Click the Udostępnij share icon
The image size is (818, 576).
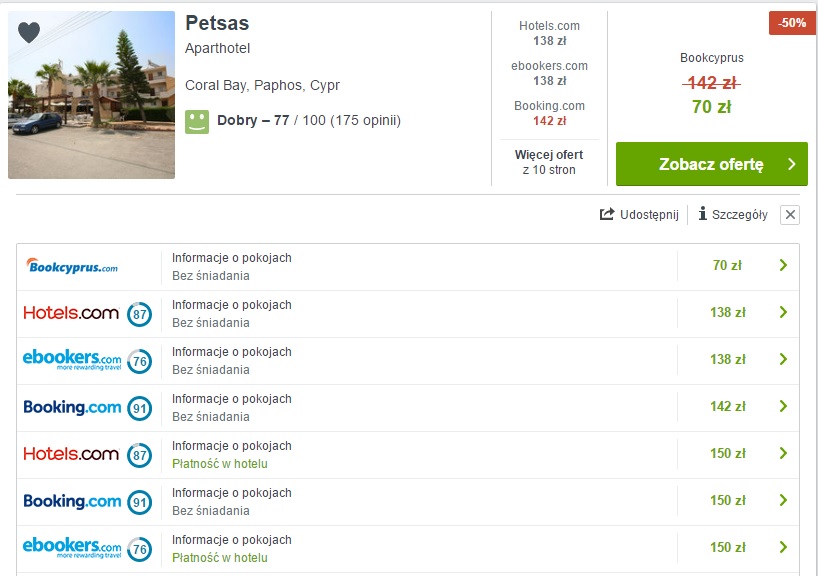point(607,214)
